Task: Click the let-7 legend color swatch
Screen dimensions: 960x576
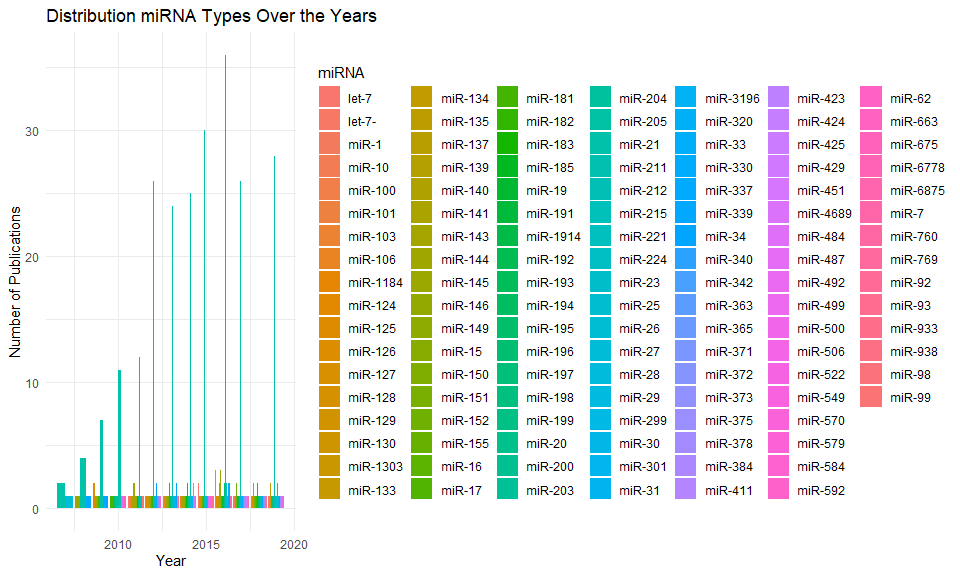Action: (x=329, y=98)
